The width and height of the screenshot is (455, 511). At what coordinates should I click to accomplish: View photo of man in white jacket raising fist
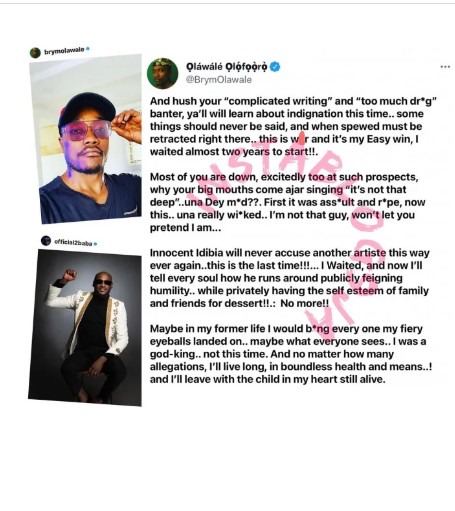(85, 328)
